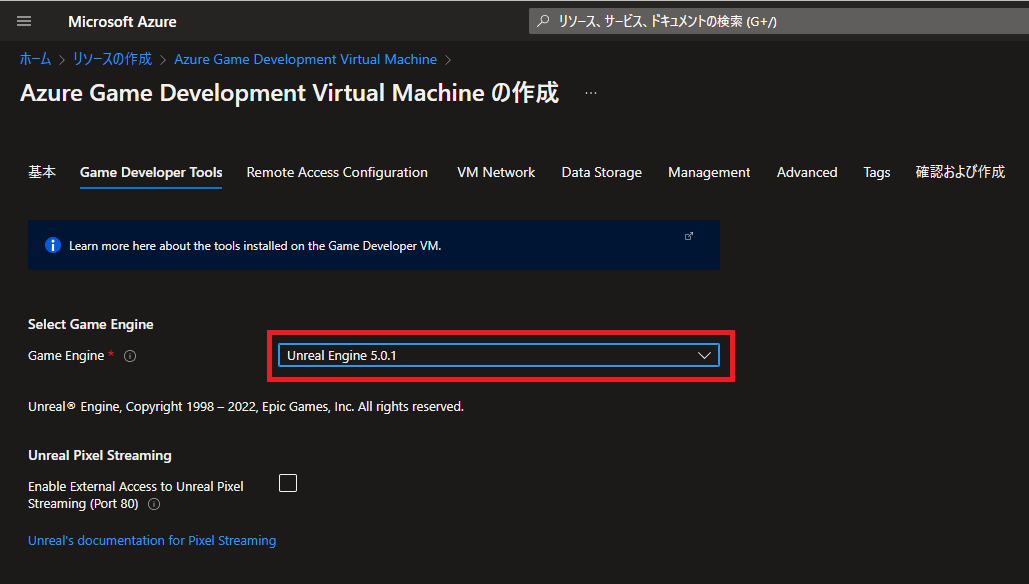Click the Microsoft Azure logo

[122, 21]
